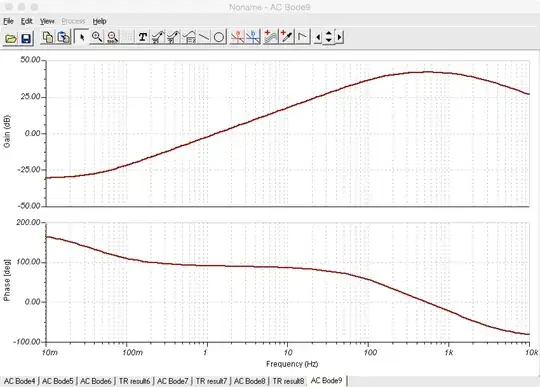Viewport: 540px width, 387px height.
Task: Enable the blue cursor B tool
Action: pos(253,37)
